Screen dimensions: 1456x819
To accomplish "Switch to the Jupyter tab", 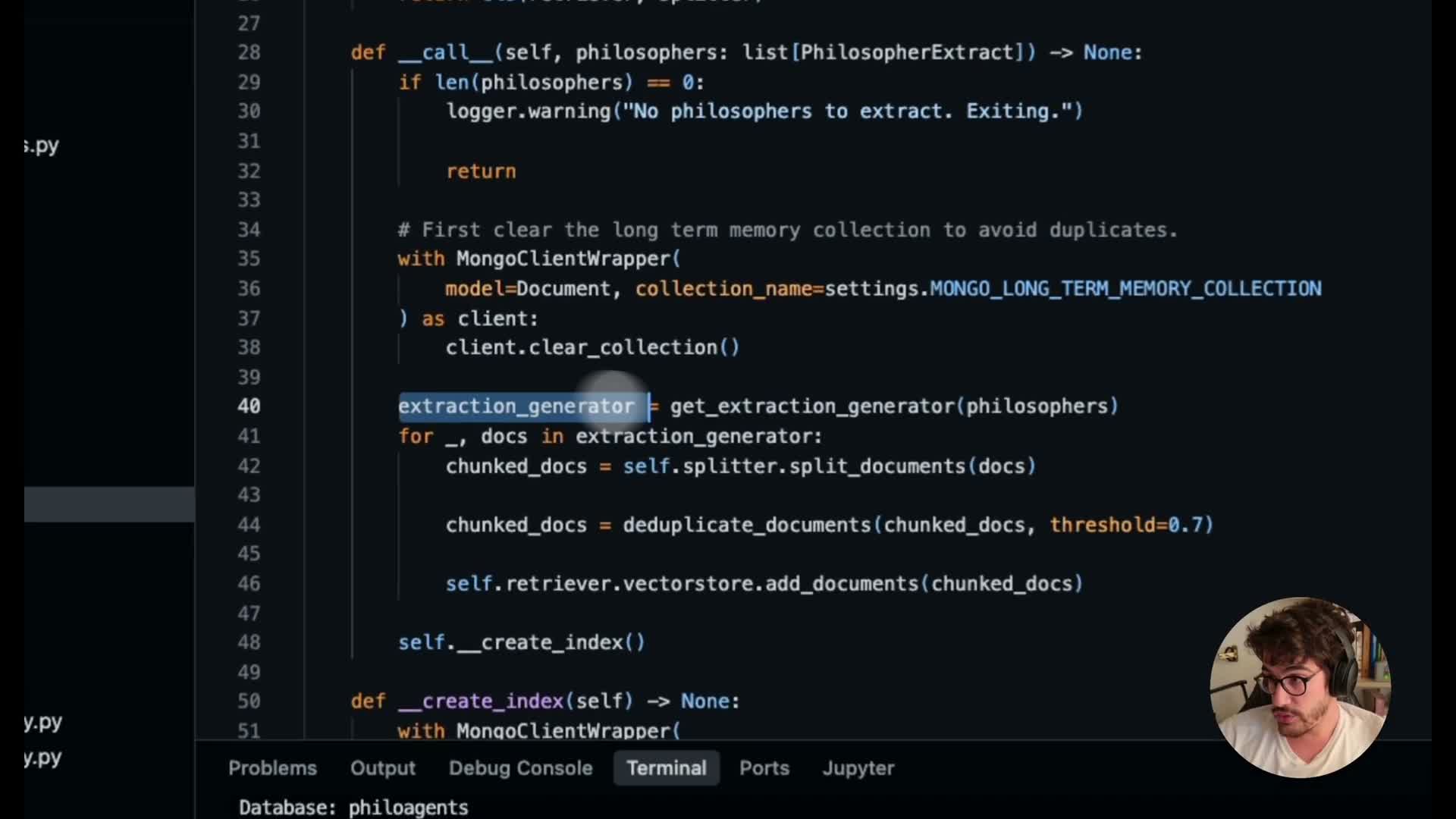I will [858, 768].
